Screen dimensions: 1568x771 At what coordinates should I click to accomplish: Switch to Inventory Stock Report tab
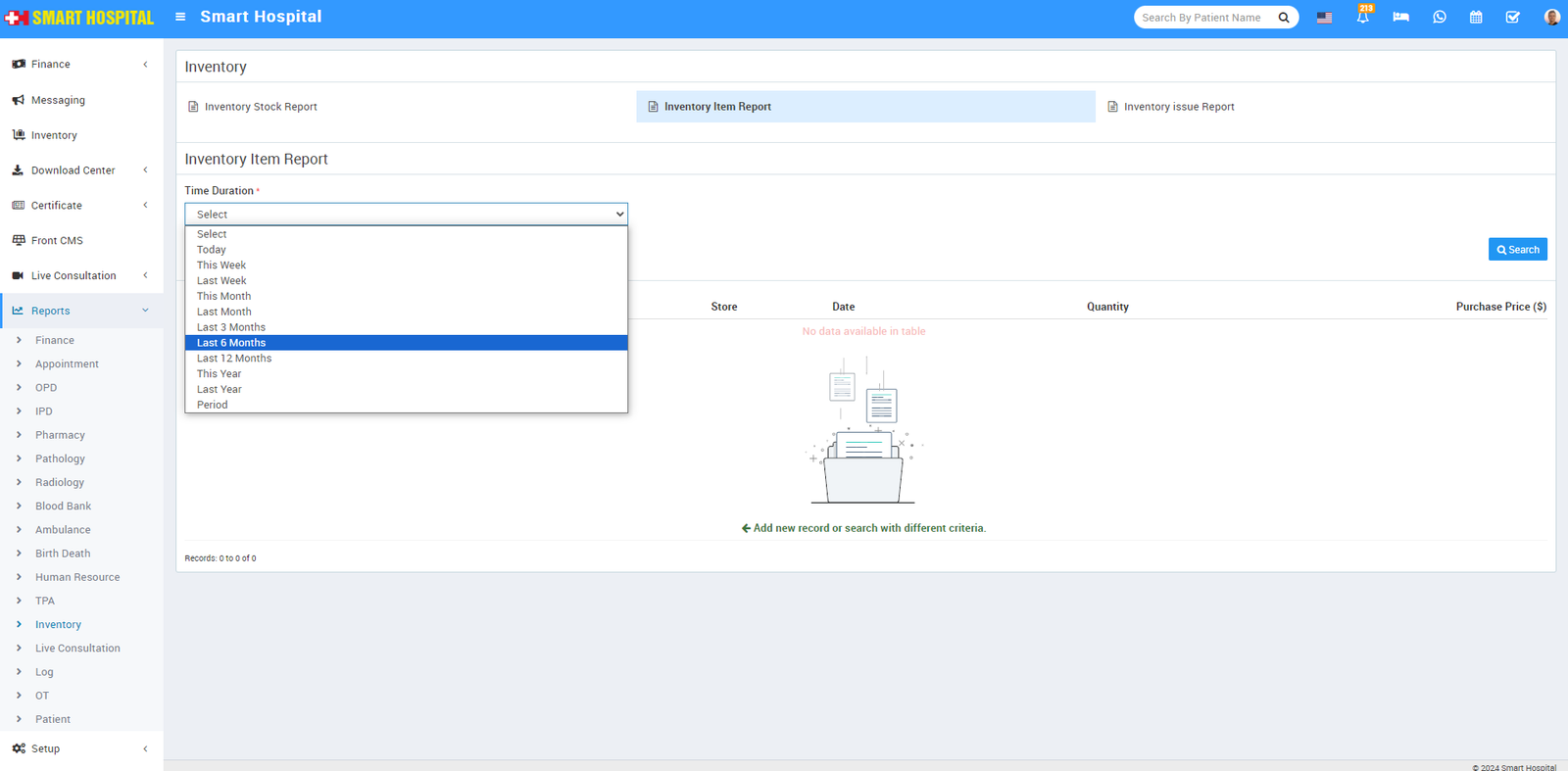261,107
